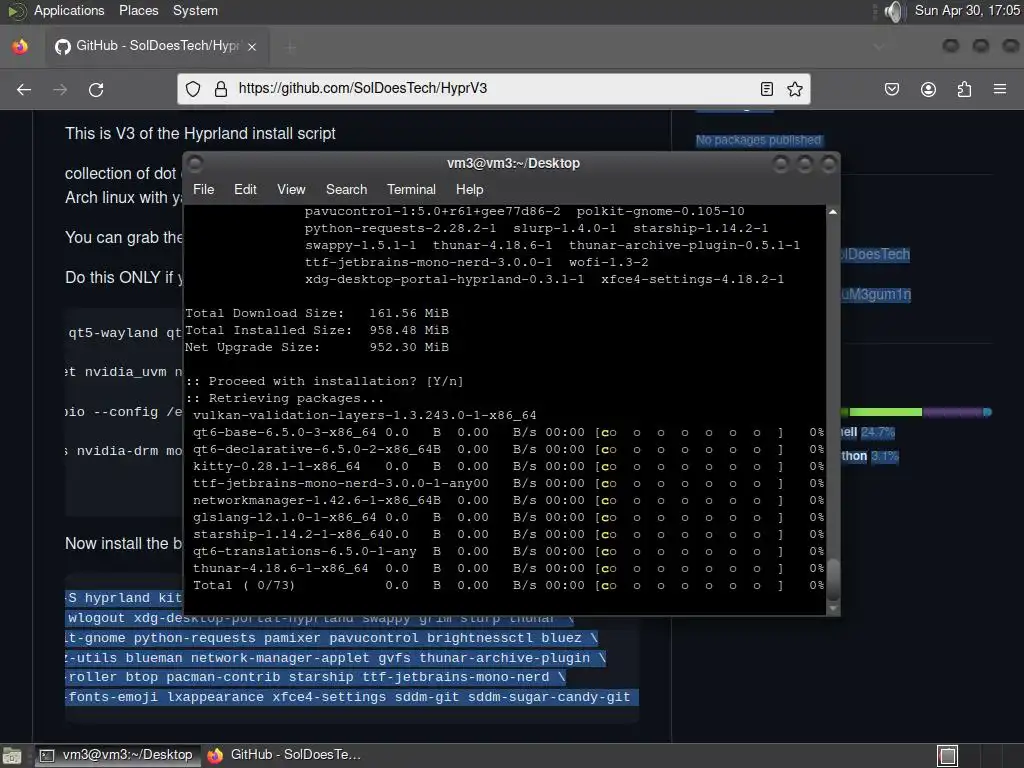Click the green segment of the languages bar
Viewport: 1024px width, 768px height.
pos(885,412)
